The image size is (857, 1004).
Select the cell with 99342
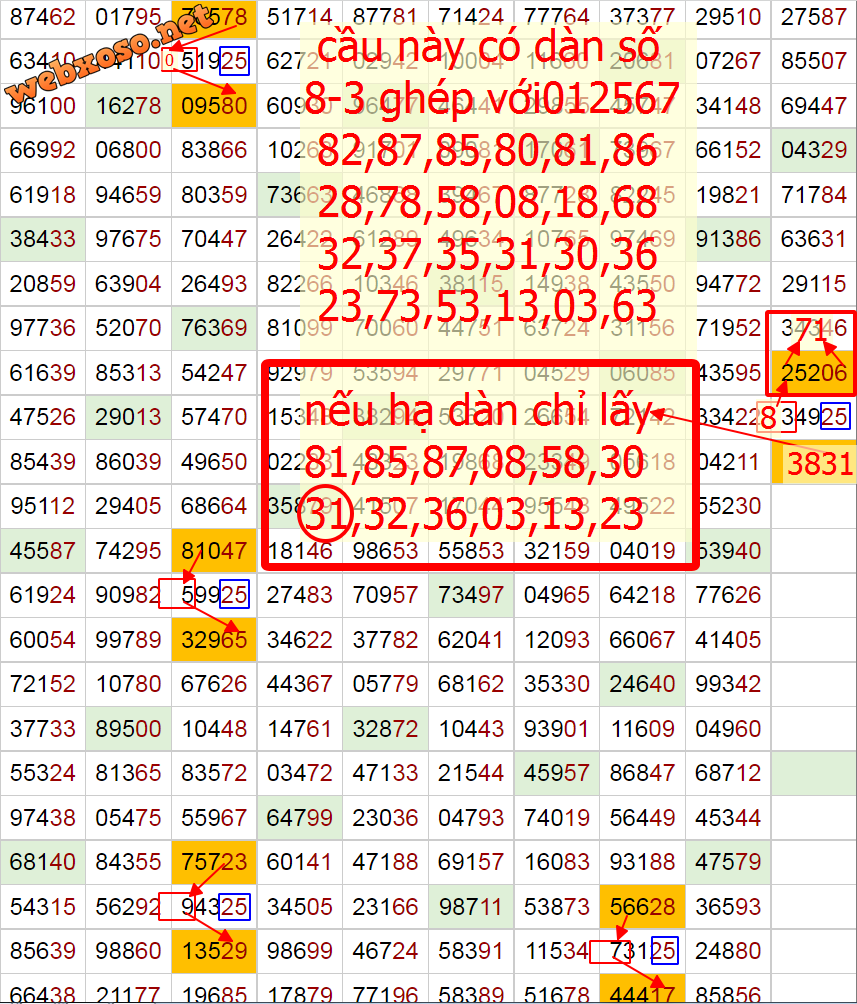click(728, 684)
